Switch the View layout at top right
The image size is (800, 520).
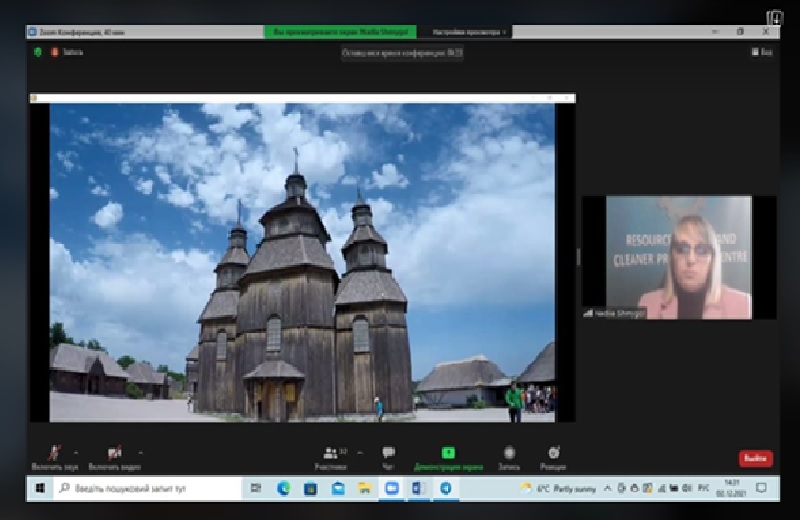pos(761,52)
